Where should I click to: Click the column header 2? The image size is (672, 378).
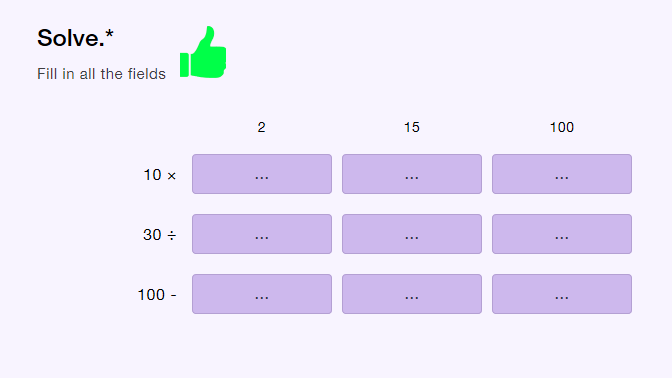pos(261,127)
